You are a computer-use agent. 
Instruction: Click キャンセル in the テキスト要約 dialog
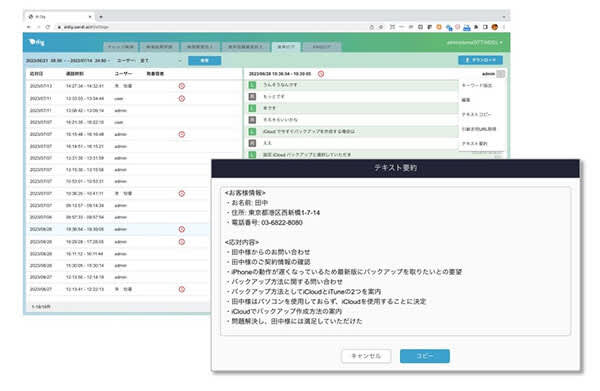pyautogui.click(x=366, y=356)
